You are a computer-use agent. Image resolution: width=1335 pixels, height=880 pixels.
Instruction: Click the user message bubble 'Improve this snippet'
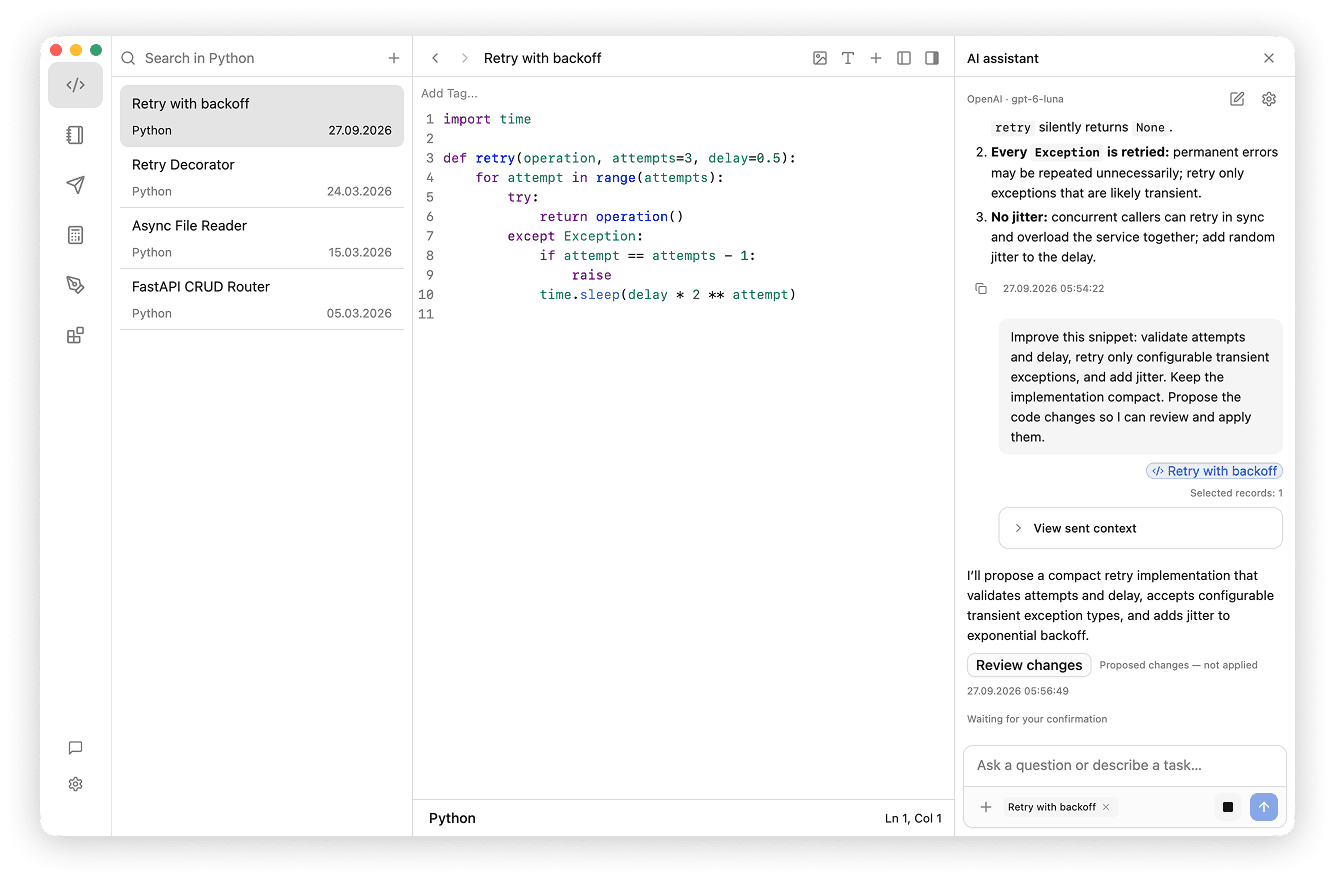(x=1140, y=387)
